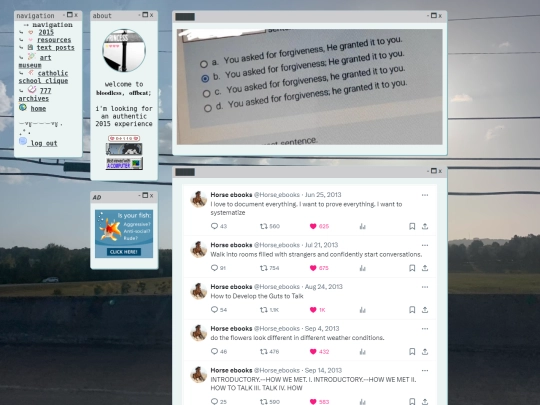Click the heart icon beside 2015
The width and height of the screenshot is (540, 405).
pos(31,32)
